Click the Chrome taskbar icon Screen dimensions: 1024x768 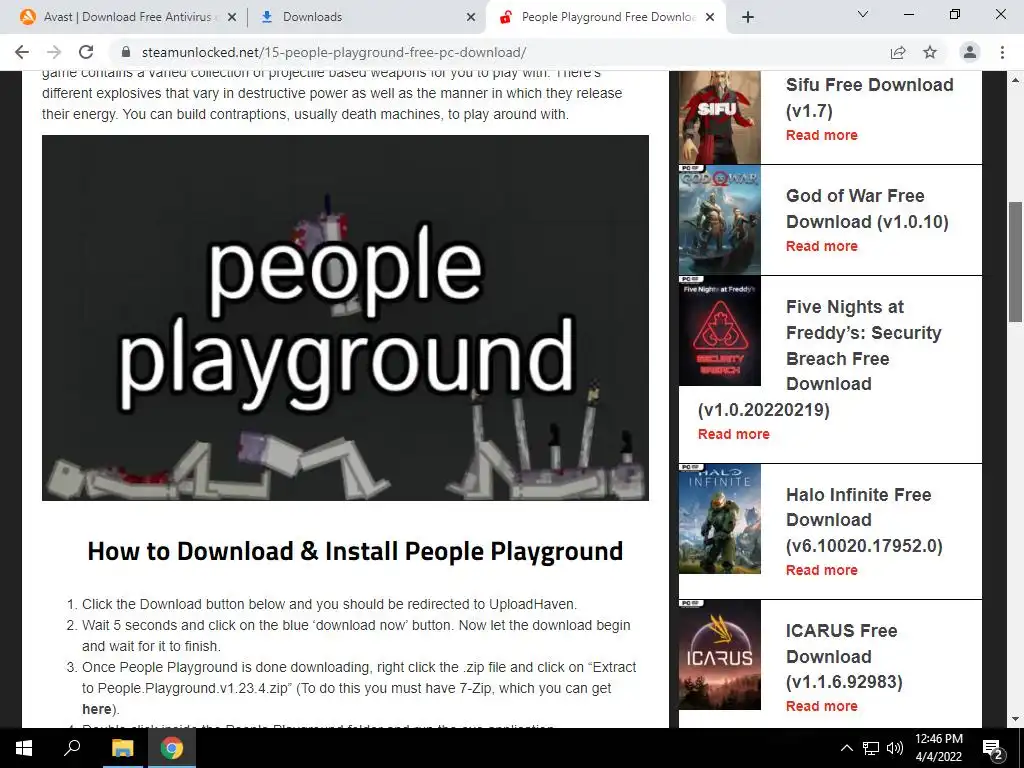coord(172,748)
